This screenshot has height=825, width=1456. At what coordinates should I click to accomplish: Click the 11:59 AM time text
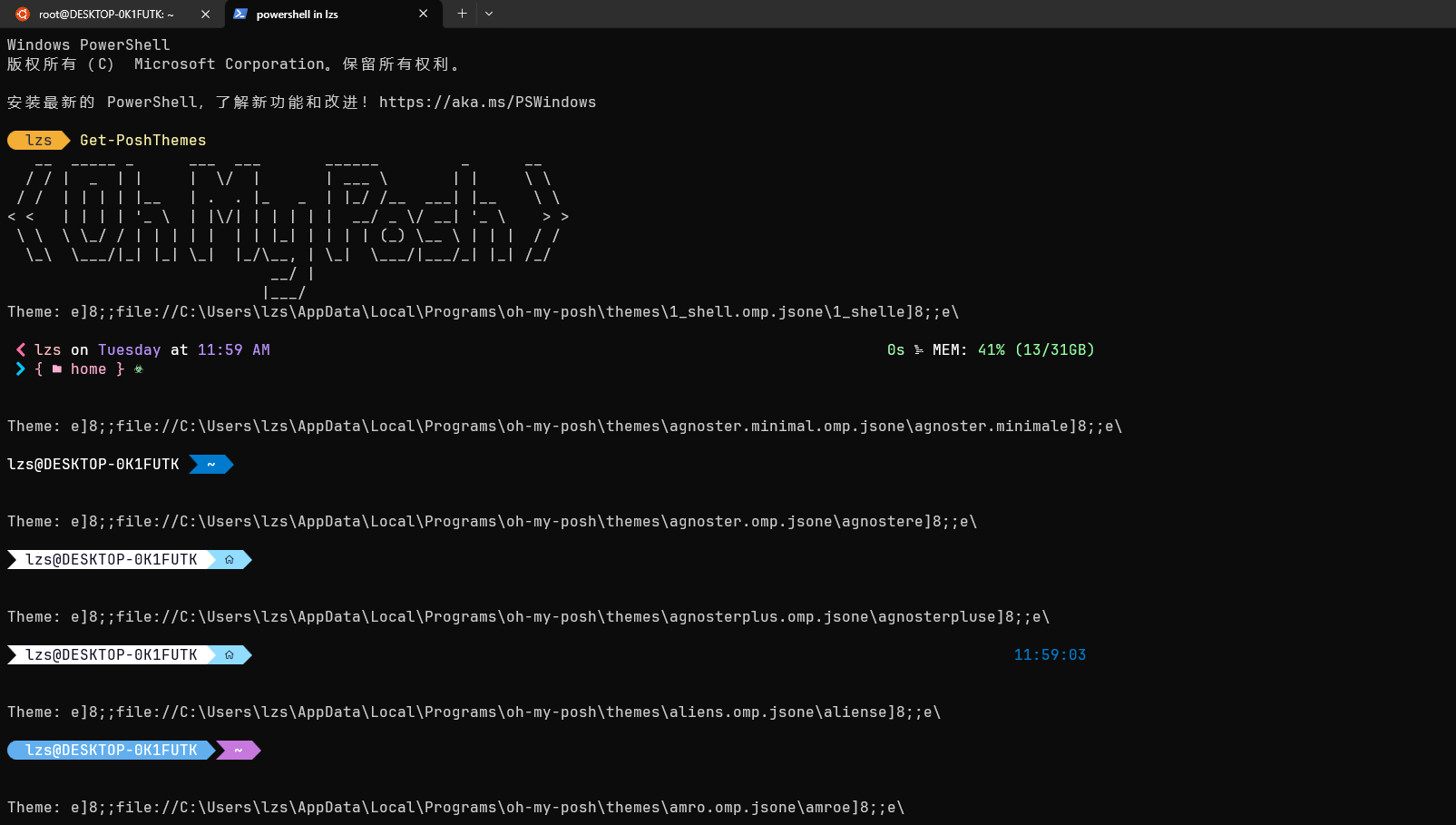pyautogui.click(x=234, y=349)
